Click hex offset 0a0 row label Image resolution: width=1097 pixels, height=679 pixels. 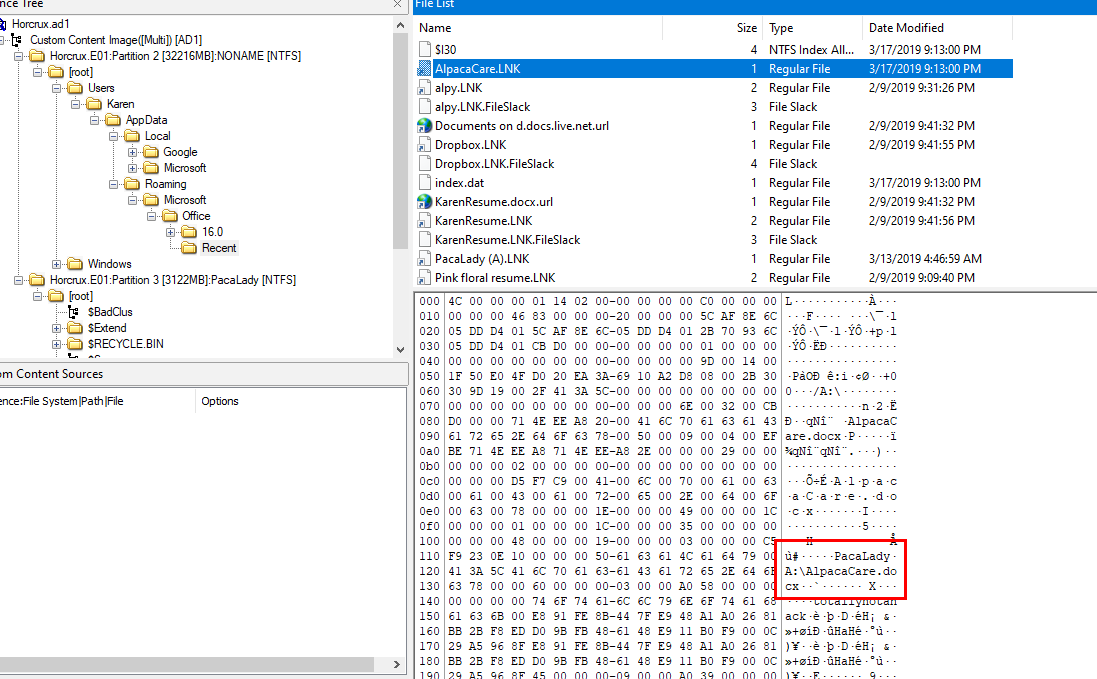tap(430, 451)
